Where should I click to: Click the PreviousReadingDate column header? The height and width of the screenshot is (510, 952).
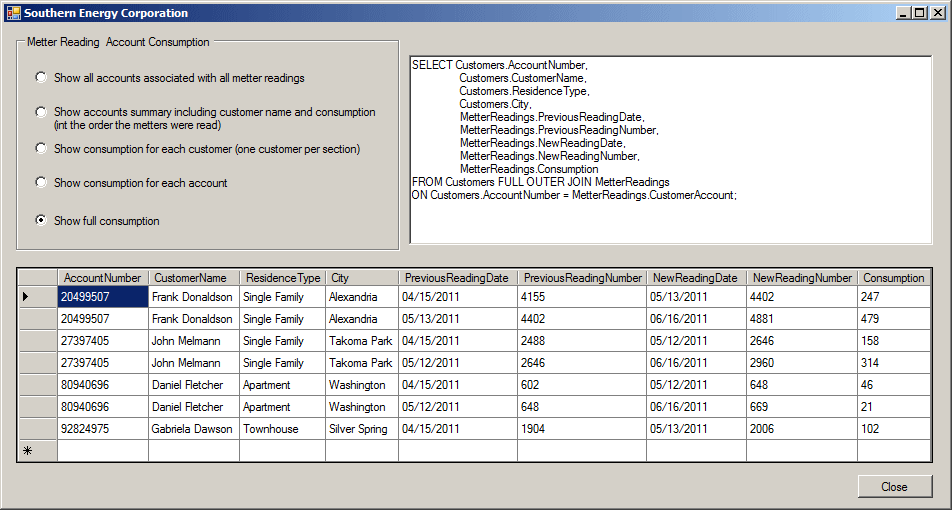coord(458,278)
